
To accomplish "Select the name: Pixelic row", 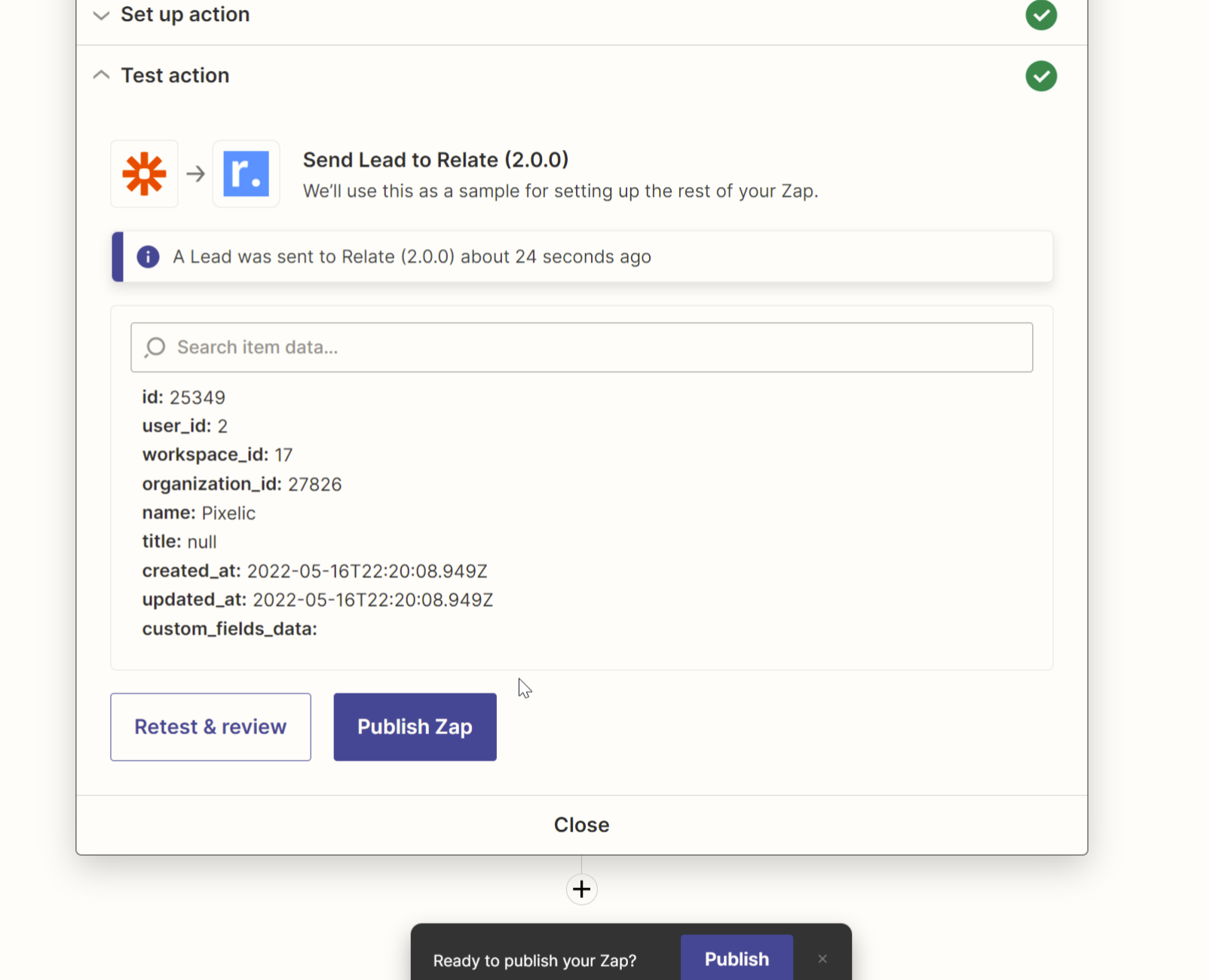I will coord(199,513).
